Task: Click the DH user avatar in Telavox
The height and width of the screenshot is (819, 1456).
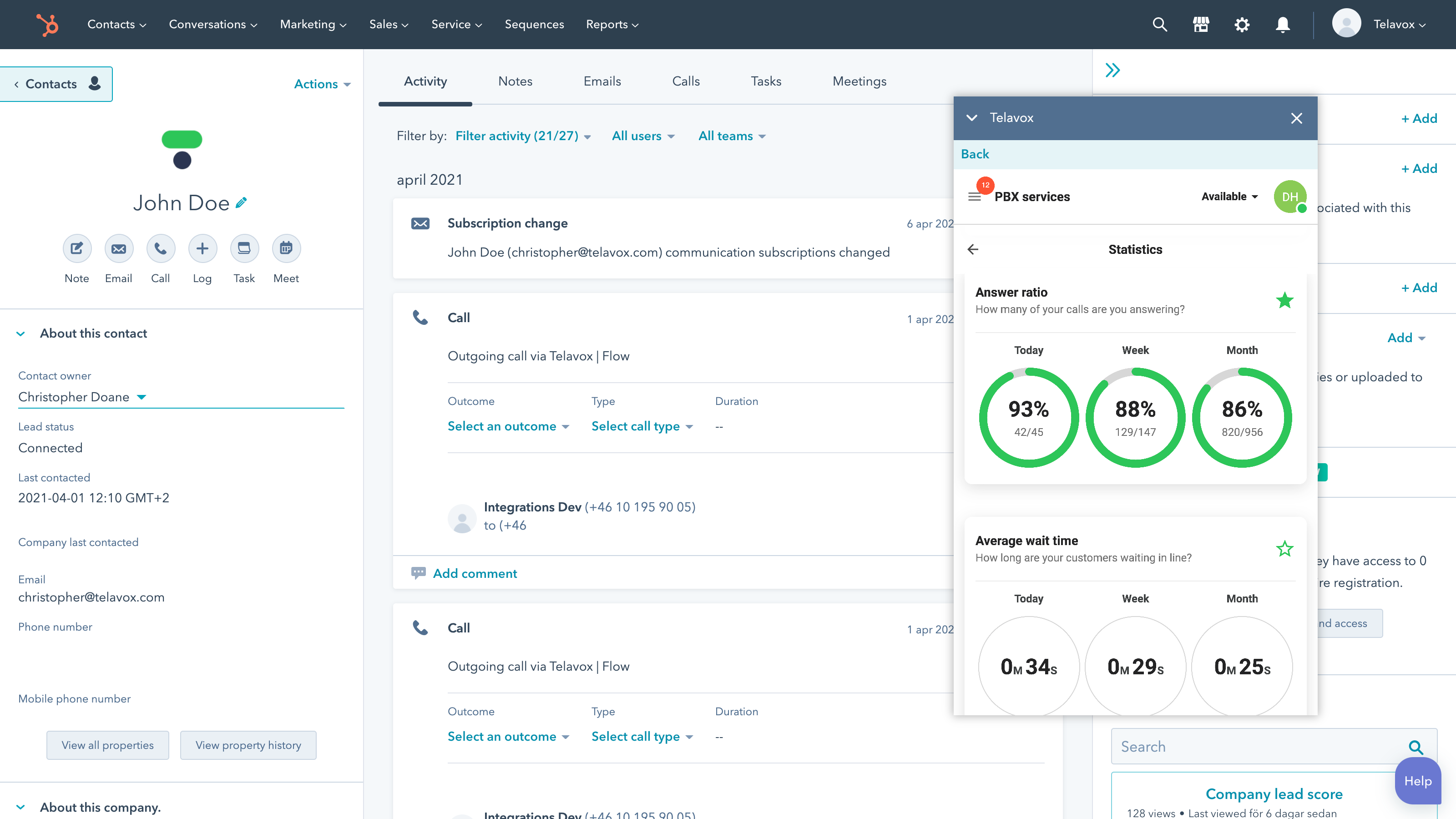Action: coord(1290,197)
